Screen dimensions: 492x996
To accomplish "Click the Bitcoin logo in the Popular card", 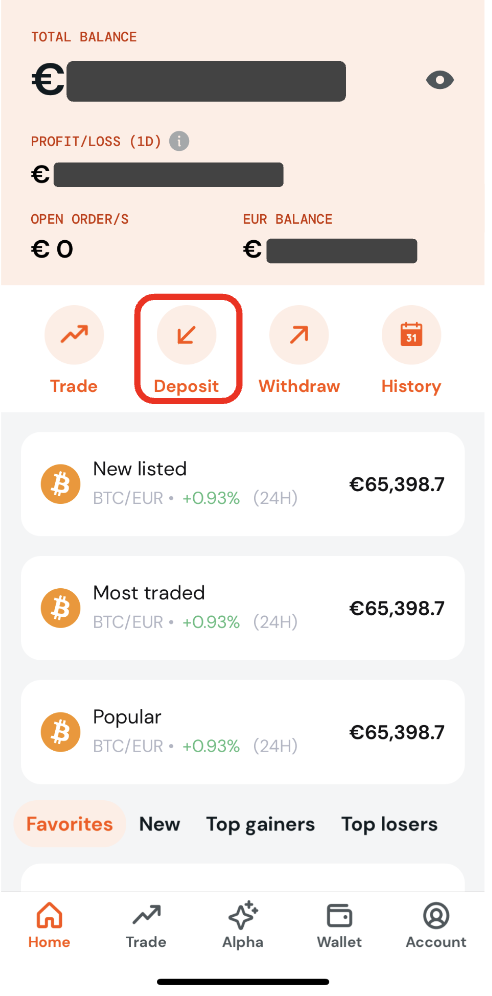I will pos(61,732).
